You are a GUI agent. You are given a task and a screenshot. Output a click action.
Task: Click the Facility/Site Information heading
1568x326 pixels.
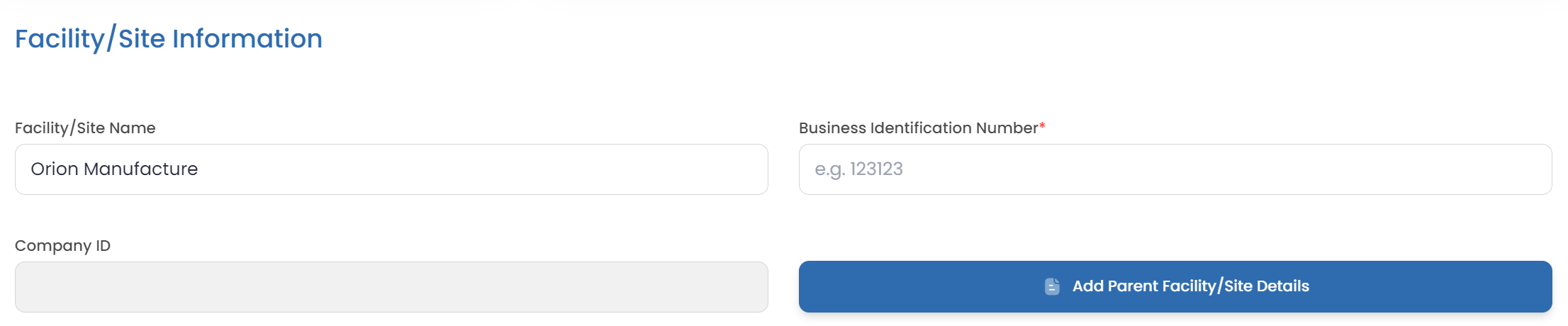(169, 39)
